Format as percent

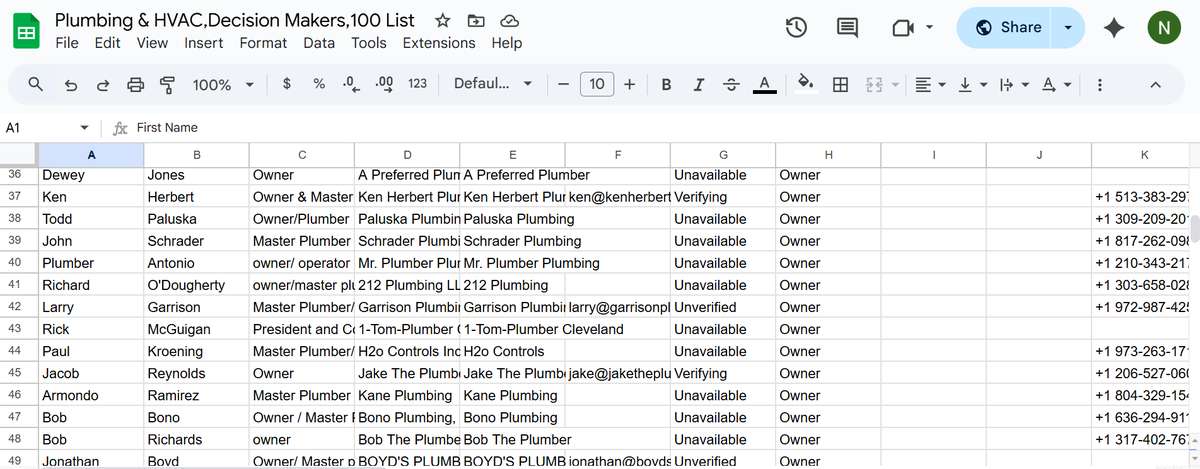click(x=319, y=85)
